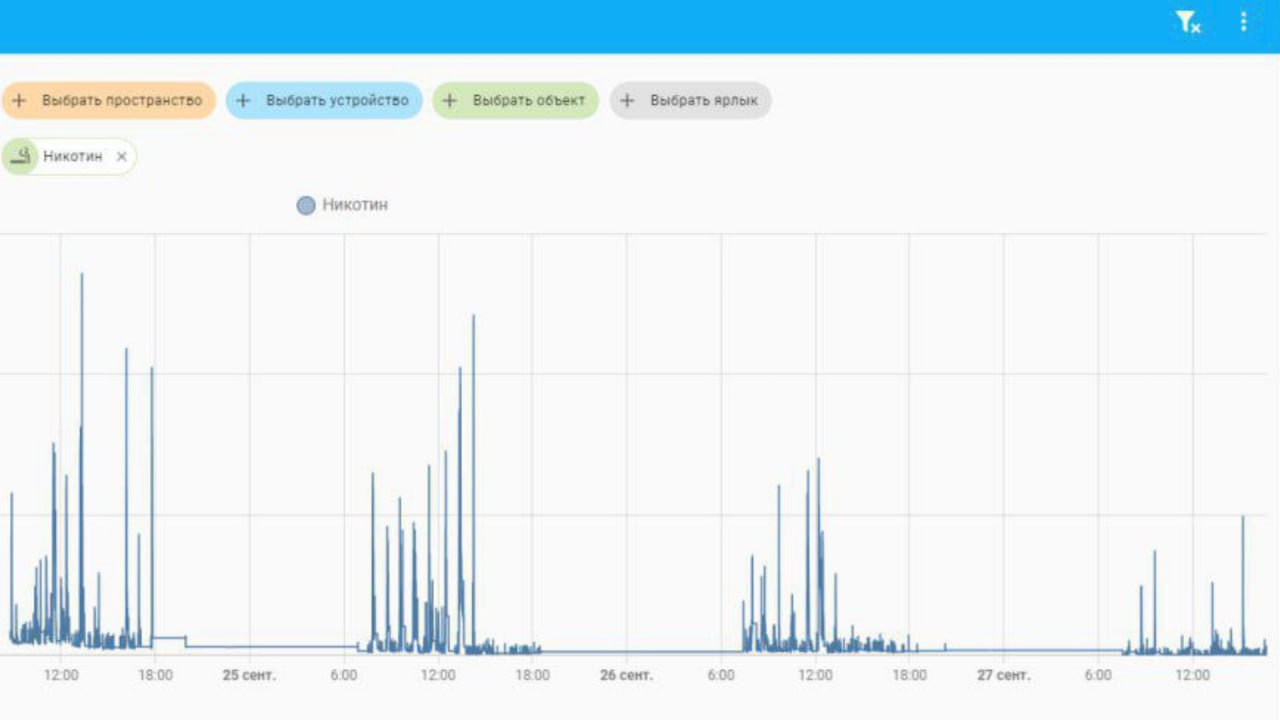
Task: Click plus icon on Выбрать пространство
Action: [x=19, y=101]
